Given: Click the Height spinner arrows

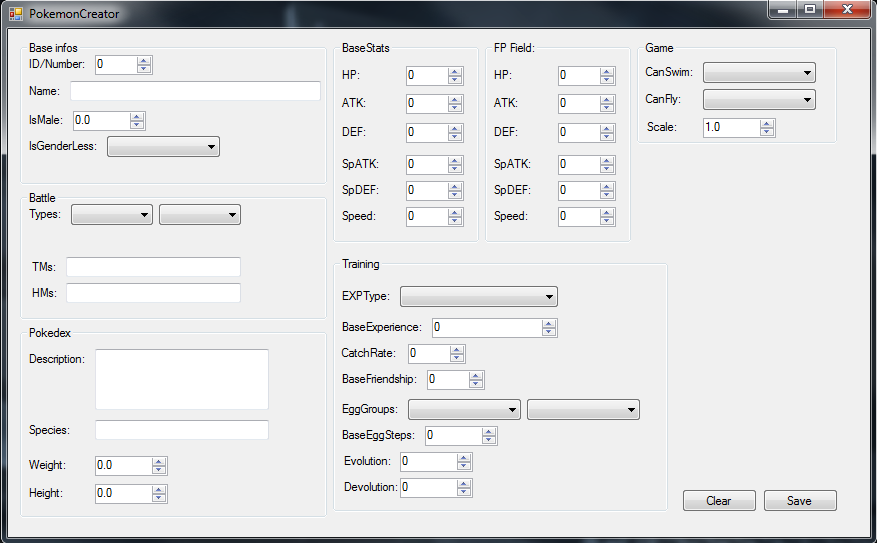Looking at the screenshot, I should (159, 494).
